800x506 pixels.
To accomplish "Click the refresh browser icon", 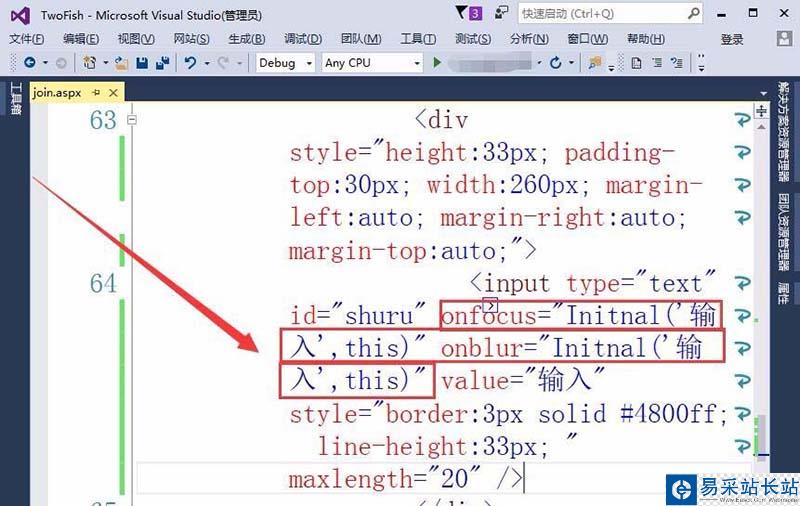I will [556, 63].
